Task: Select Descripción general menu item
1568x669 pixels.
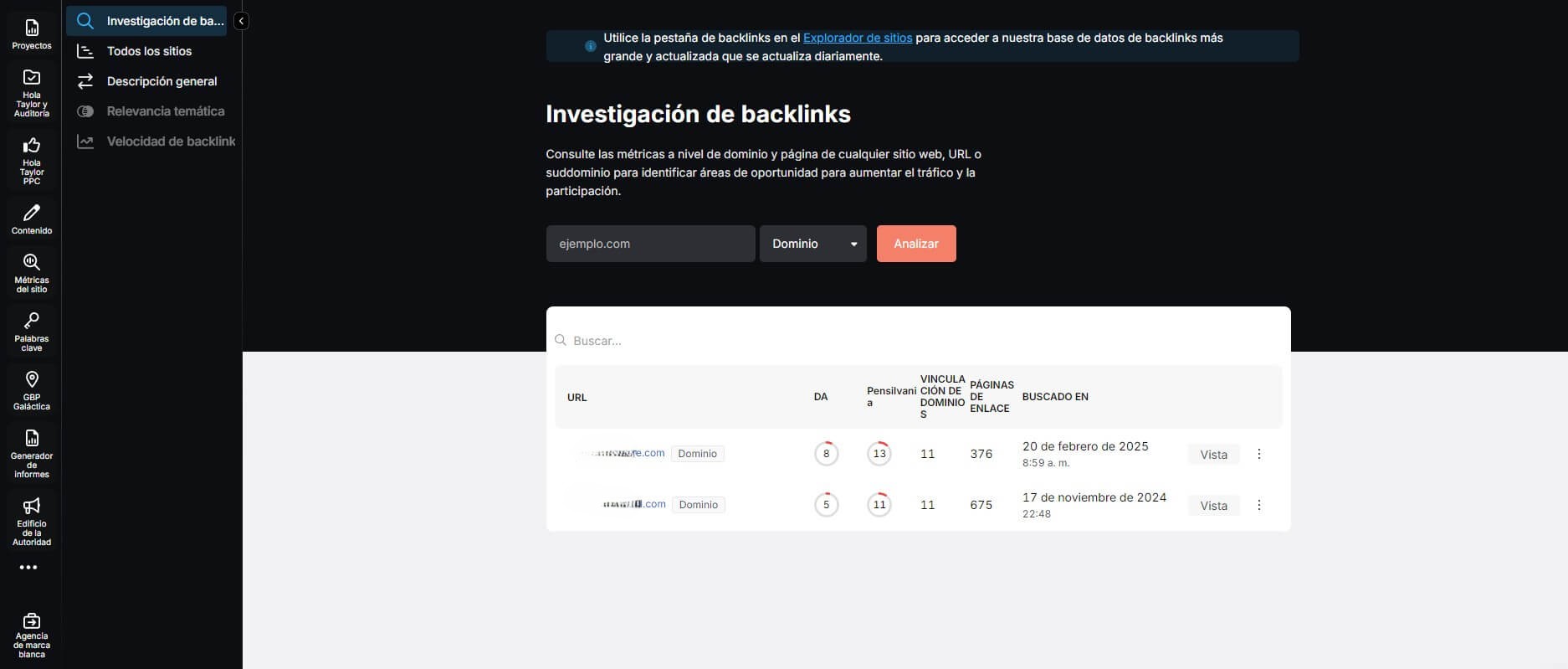Action: point(161,81)
